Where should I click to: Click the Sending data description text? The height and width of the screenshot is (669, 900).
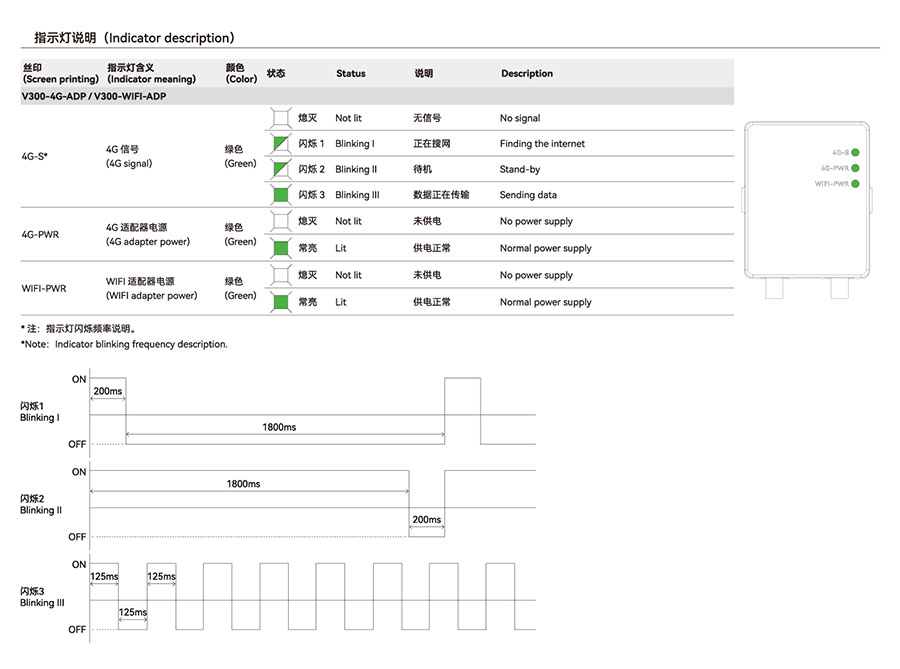pos(529,195)
